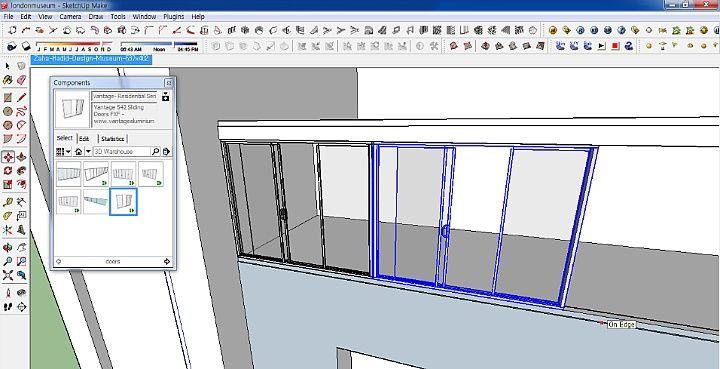Select the Scale tool
Screen dimensions: 720x369
click(7, 184)
